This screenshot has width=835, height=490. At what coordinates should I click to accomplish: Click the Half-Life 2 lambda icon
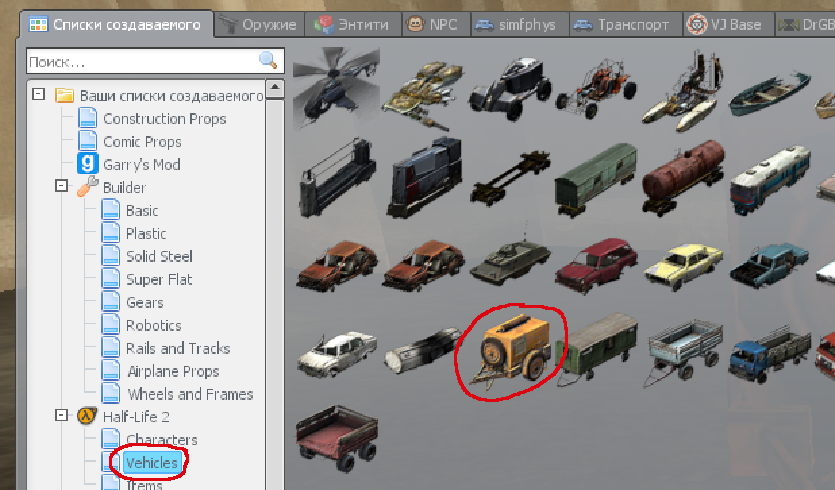87,415
